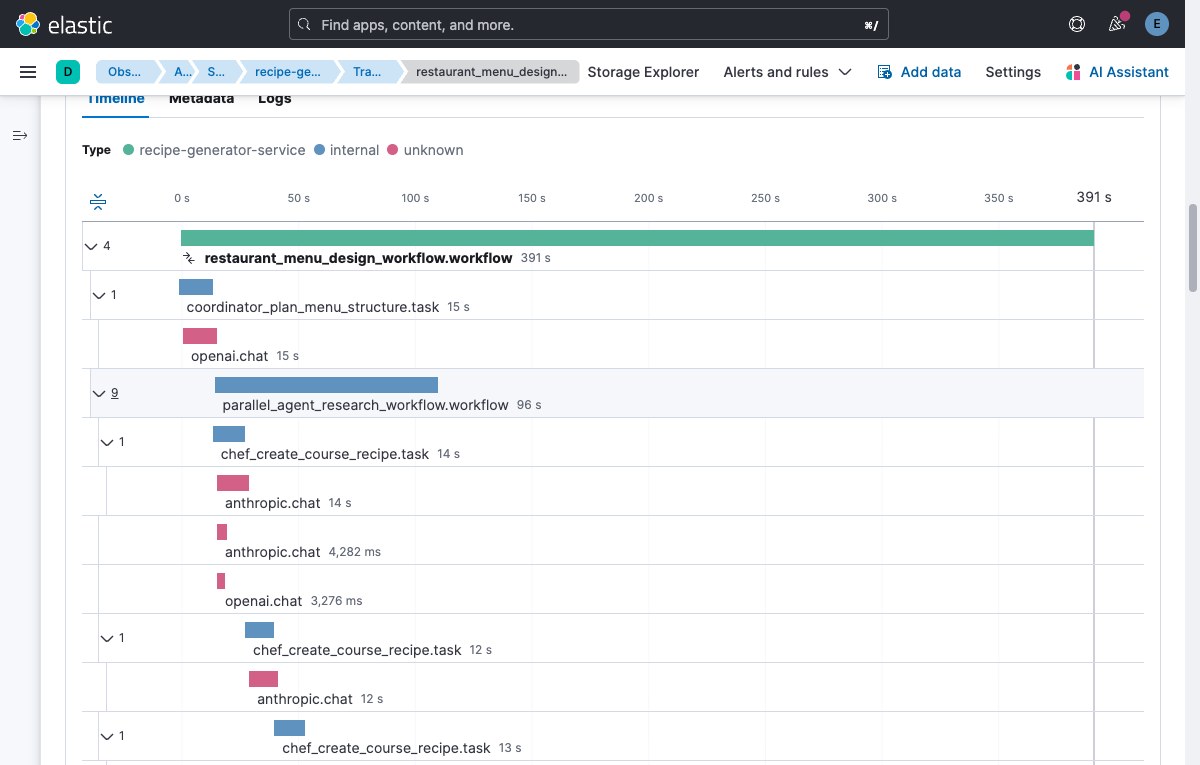Image resolution: width=1200 pixels, height=765 pixels.
Task: Open the Alerts and rules dropdown
Action: (787, 71)
